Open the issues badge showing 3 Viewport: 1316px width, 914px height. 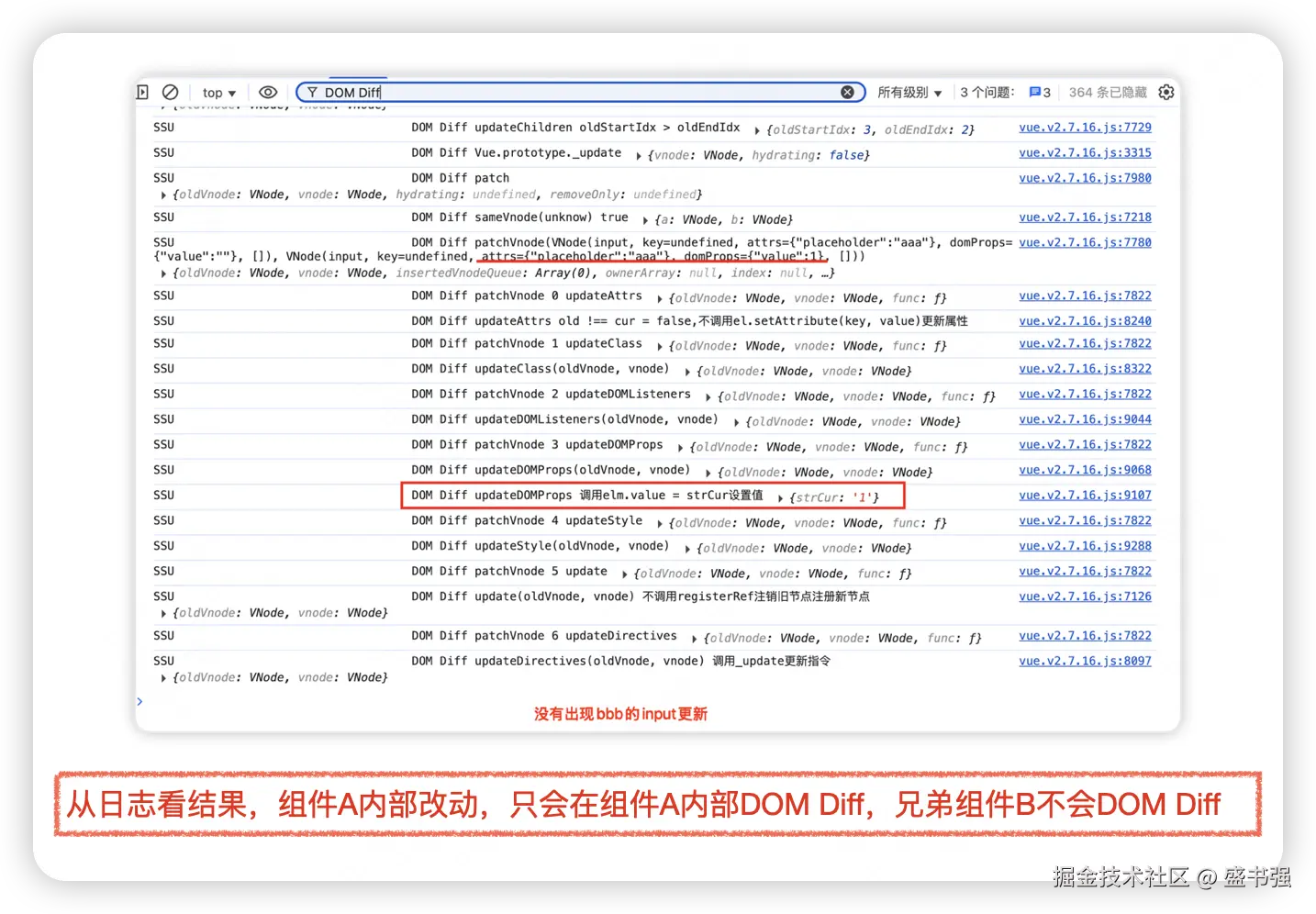coord(1040,93)
